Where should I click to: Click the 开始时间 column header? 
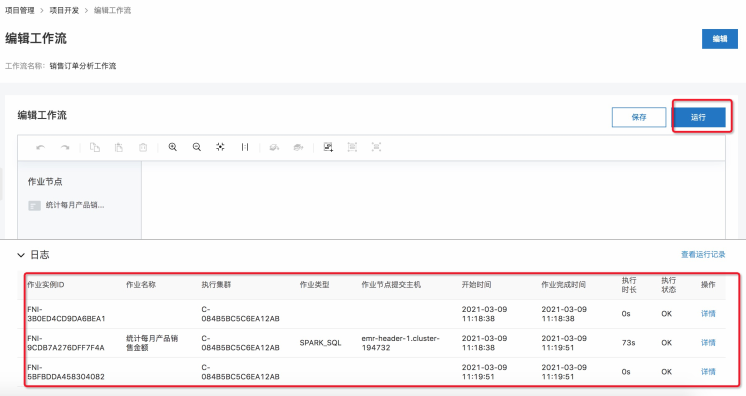[476, 285]
